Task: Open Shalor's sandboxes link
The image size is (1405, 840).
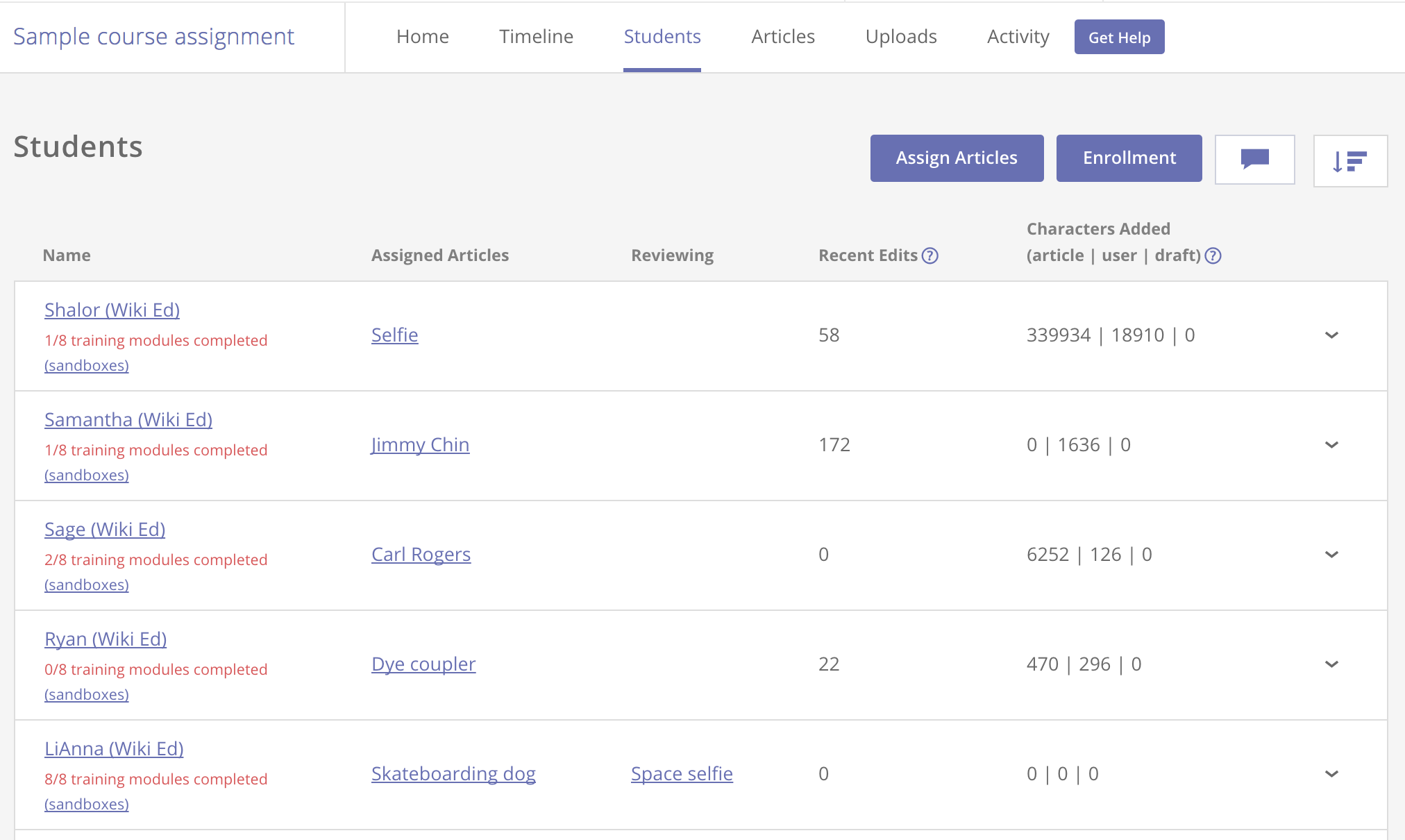Action: click(87, 365)
